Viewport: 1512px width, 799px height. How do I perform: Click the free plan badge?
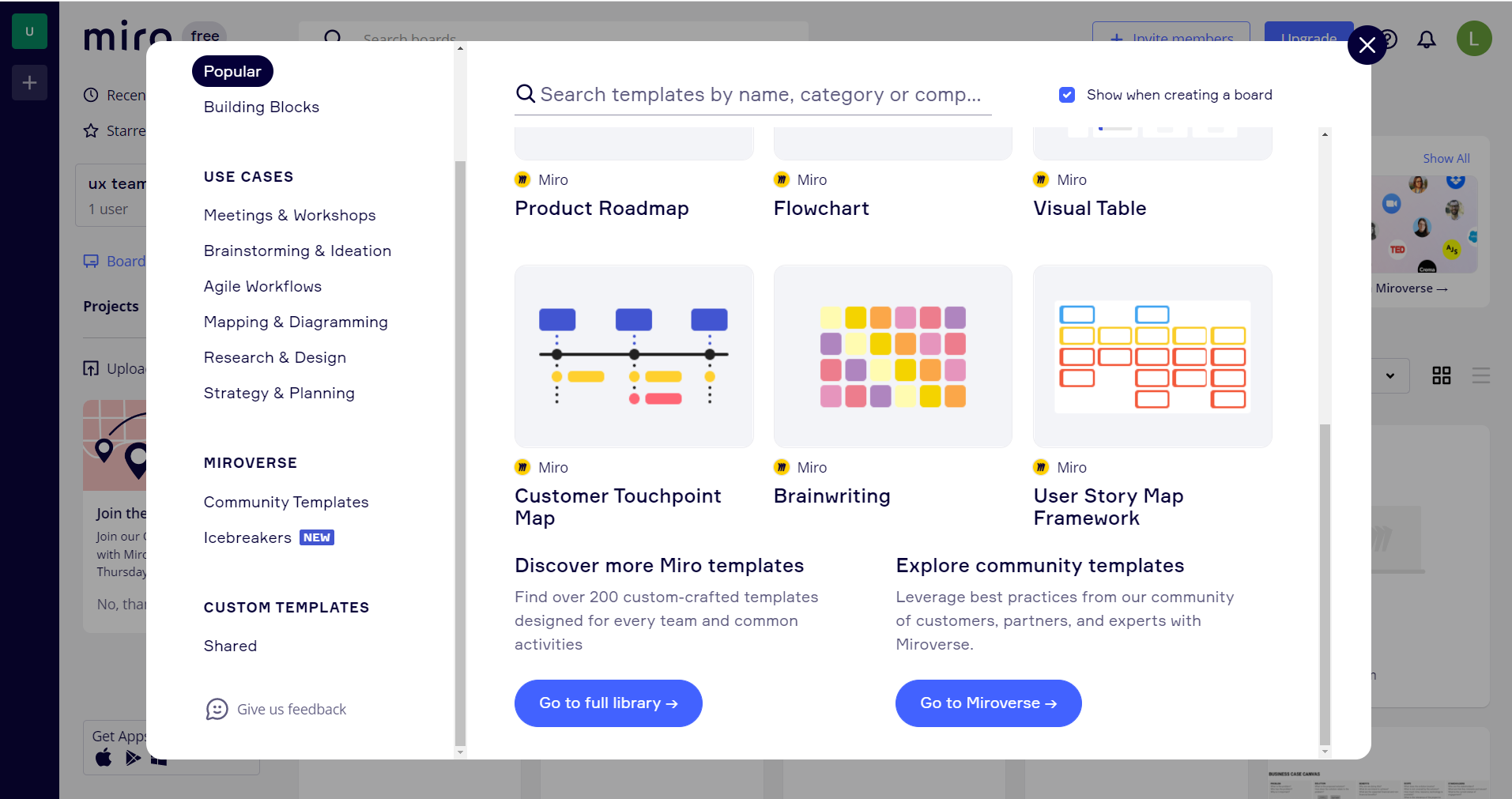coord(205,36)
